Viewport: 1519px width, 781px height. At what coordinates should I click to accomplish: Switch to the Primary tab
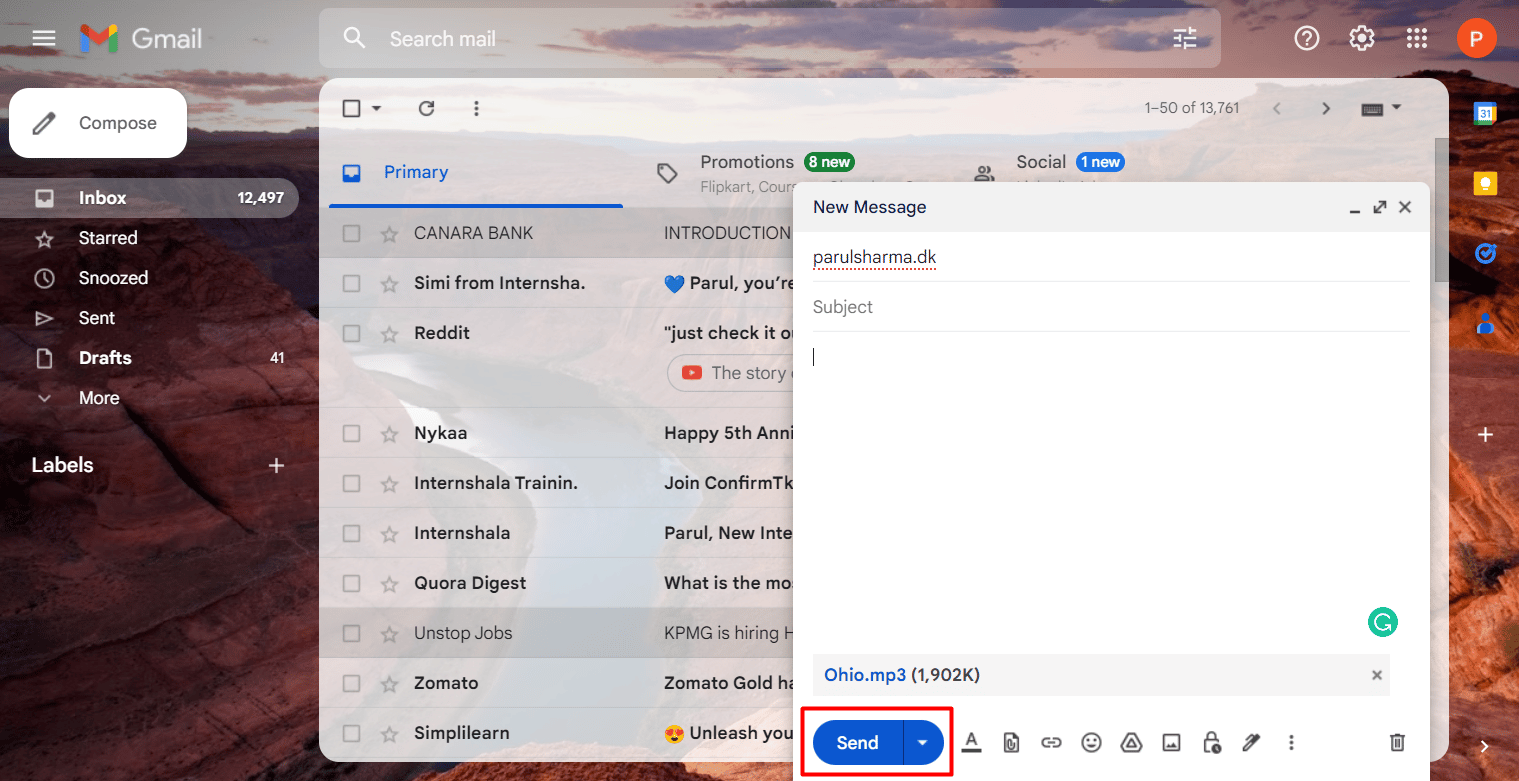pos(476,172)
